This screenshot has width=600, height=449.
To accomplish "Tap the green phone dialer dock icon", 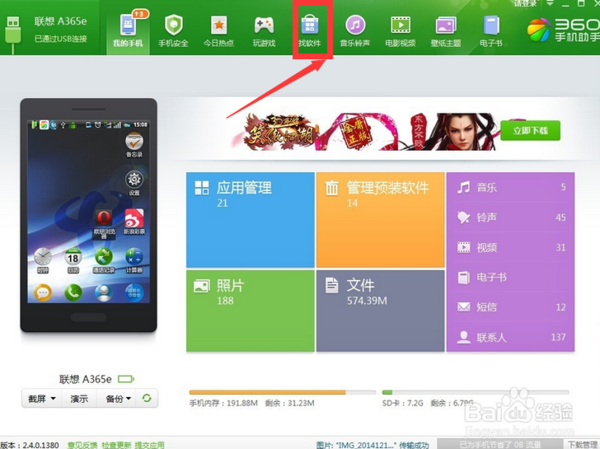I will (x=73, y=293).
